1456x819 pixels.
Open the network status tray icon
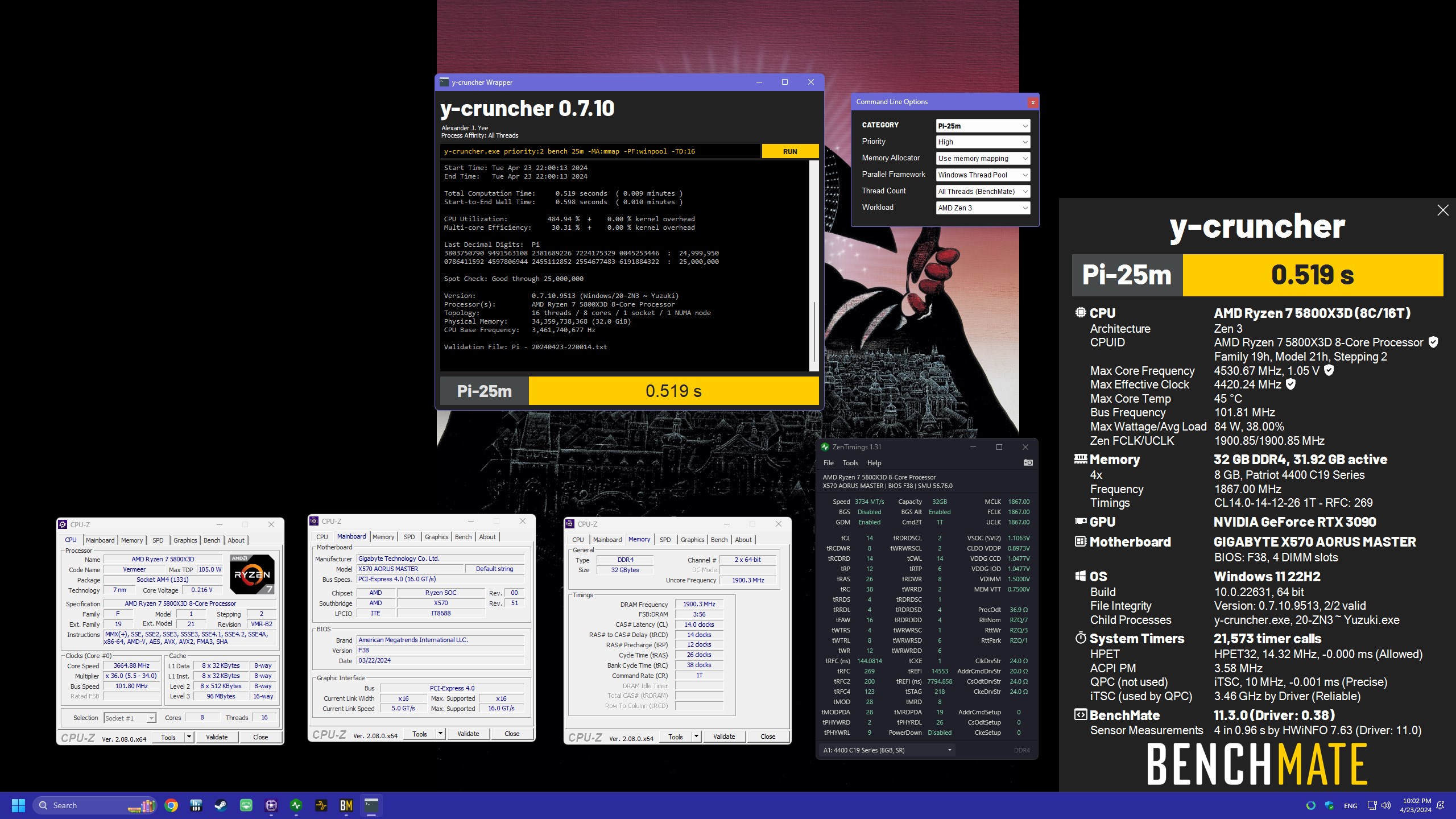click(1372, 805)
